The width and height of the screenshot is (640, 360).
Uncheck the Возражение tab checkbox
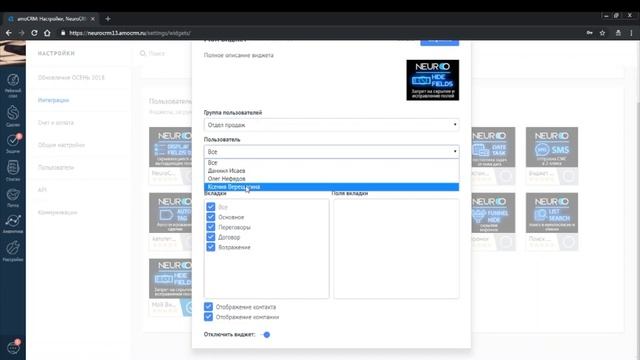[211, 247]
